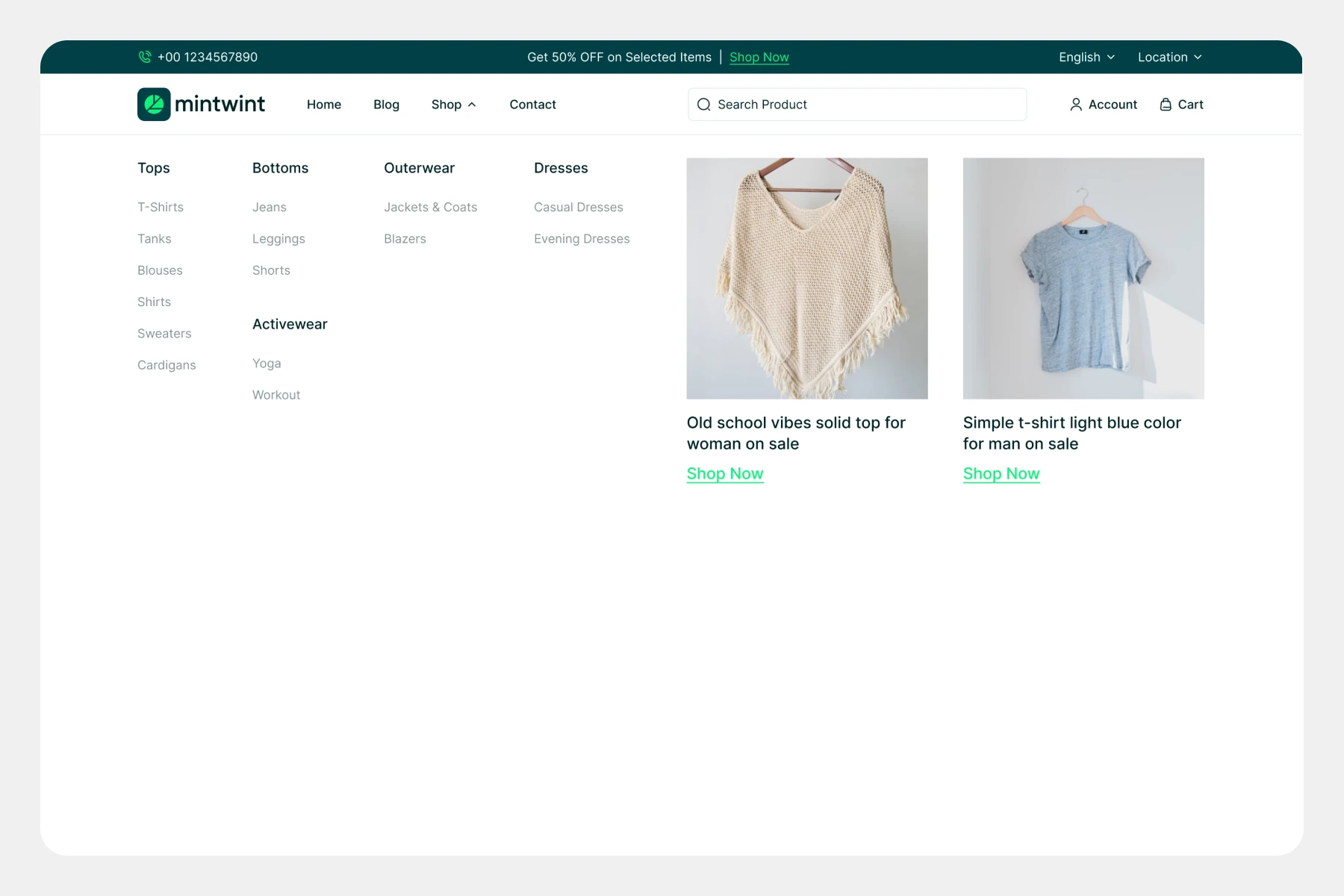Click the search magnifier icon
The width and height of the screenshot is (1344, 896).
(x=703, y=105)
